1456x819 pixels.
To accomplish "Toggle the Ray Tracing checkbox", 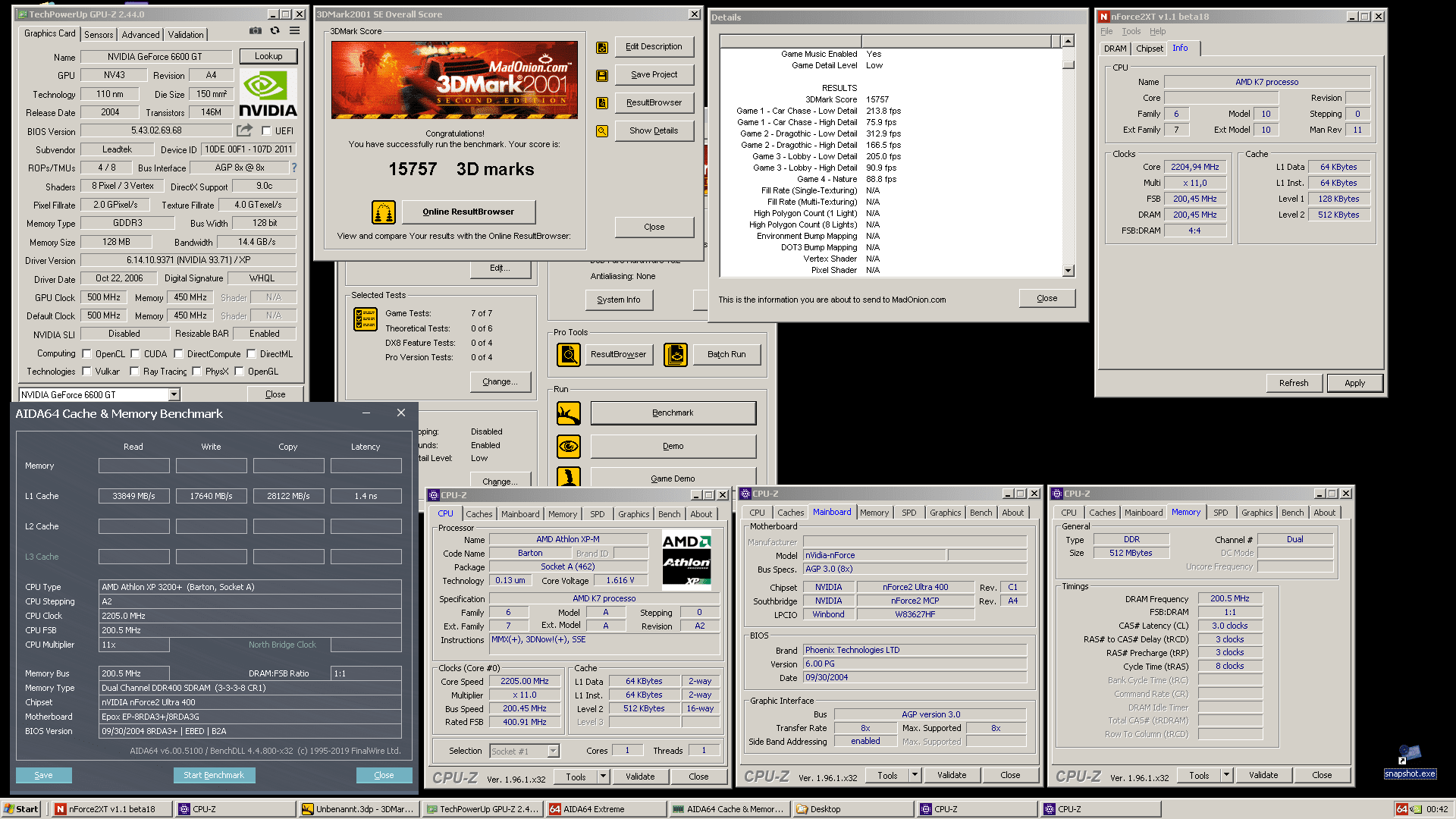I will point(135,372).
